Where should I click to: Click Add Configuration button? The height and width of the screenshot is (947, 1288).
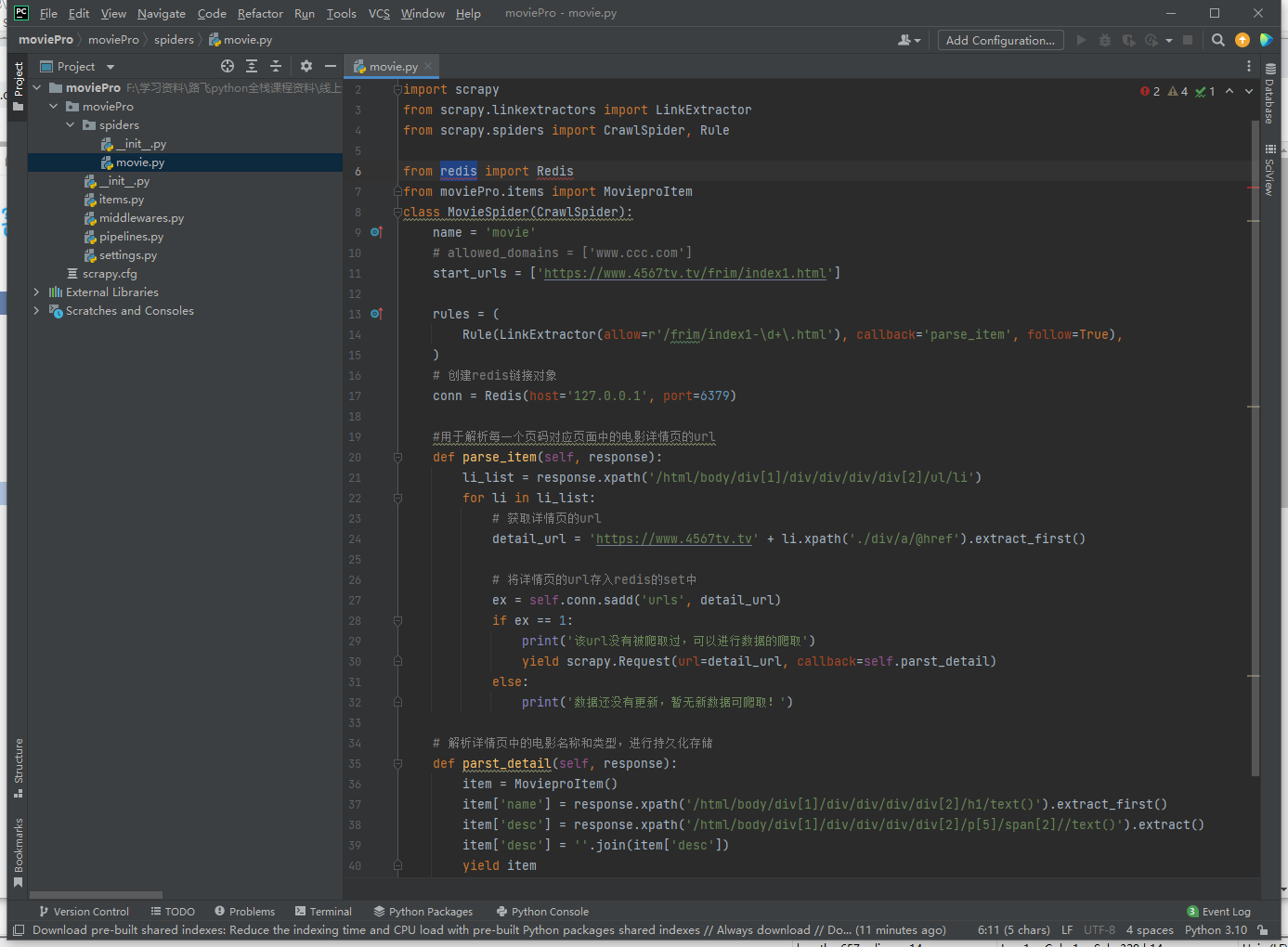tap(999, 40)
